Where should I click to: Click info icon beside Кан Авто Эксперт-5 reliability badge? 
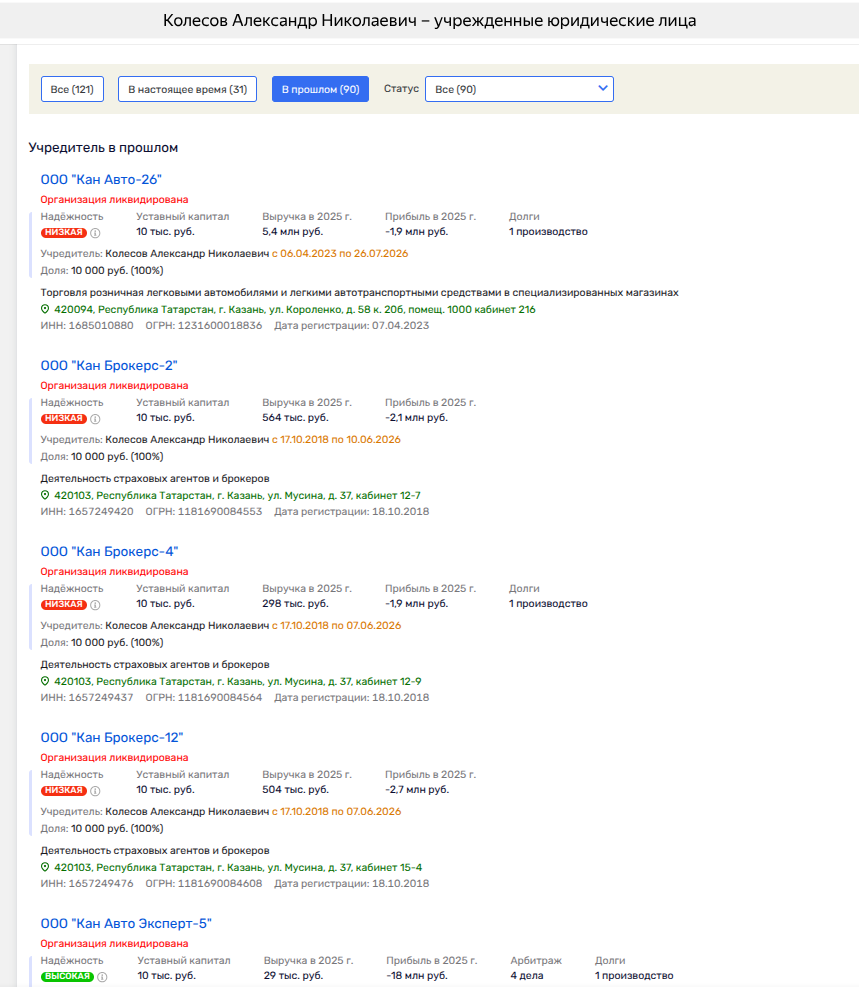[x=102, y=977]
